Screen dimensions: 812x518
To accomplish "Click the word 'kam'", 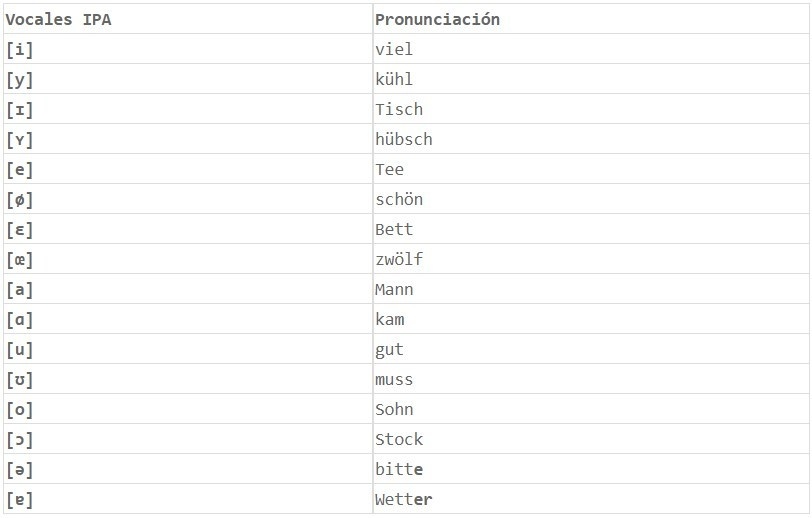I will click(390, 319).
